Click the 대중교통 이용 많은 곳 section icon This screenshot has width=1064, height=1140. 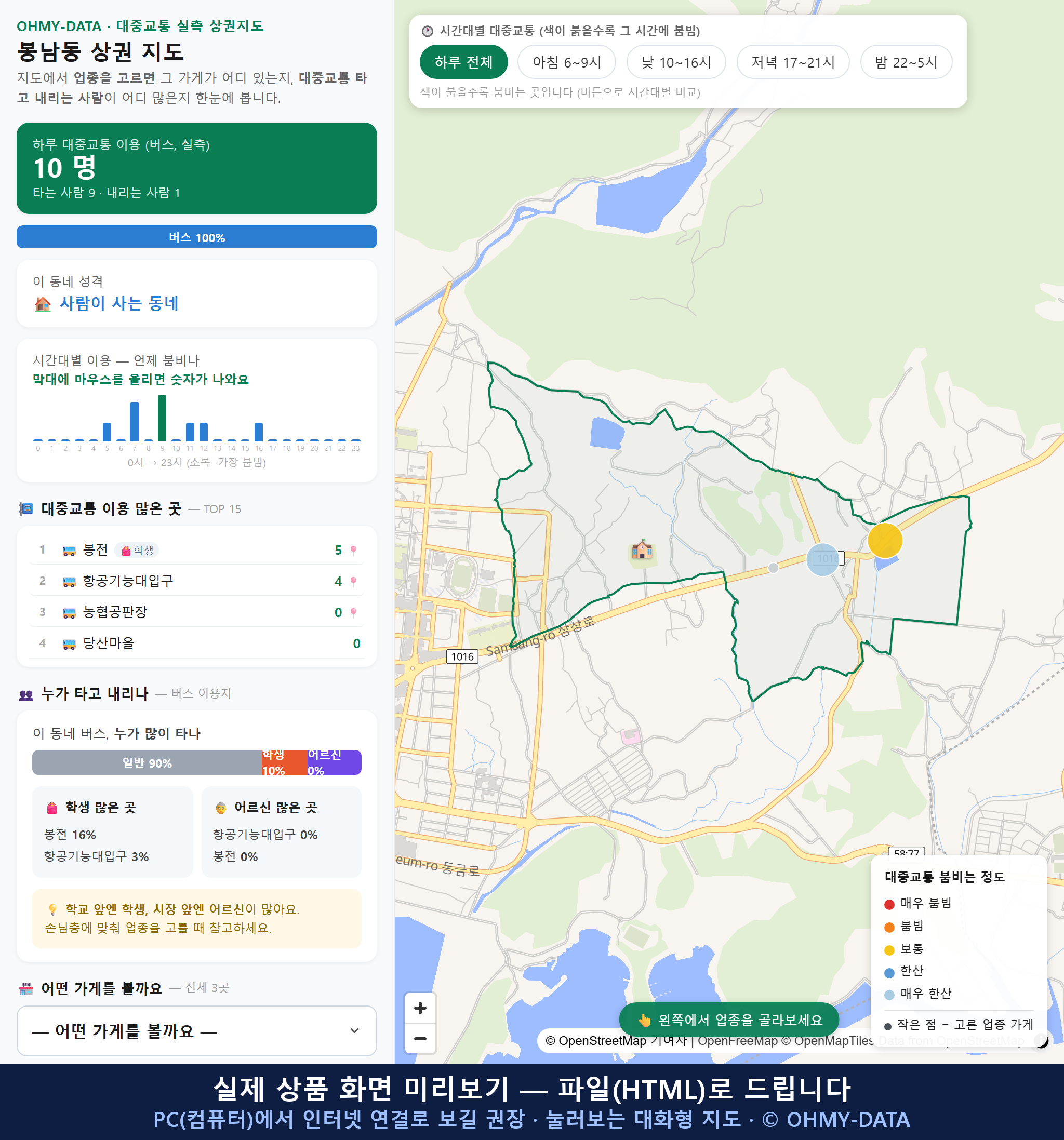(26, 508)
